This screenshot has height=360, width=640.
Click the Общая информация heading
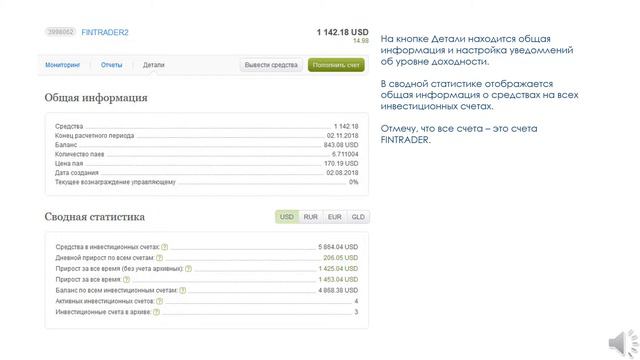click(x=96, y=98)
